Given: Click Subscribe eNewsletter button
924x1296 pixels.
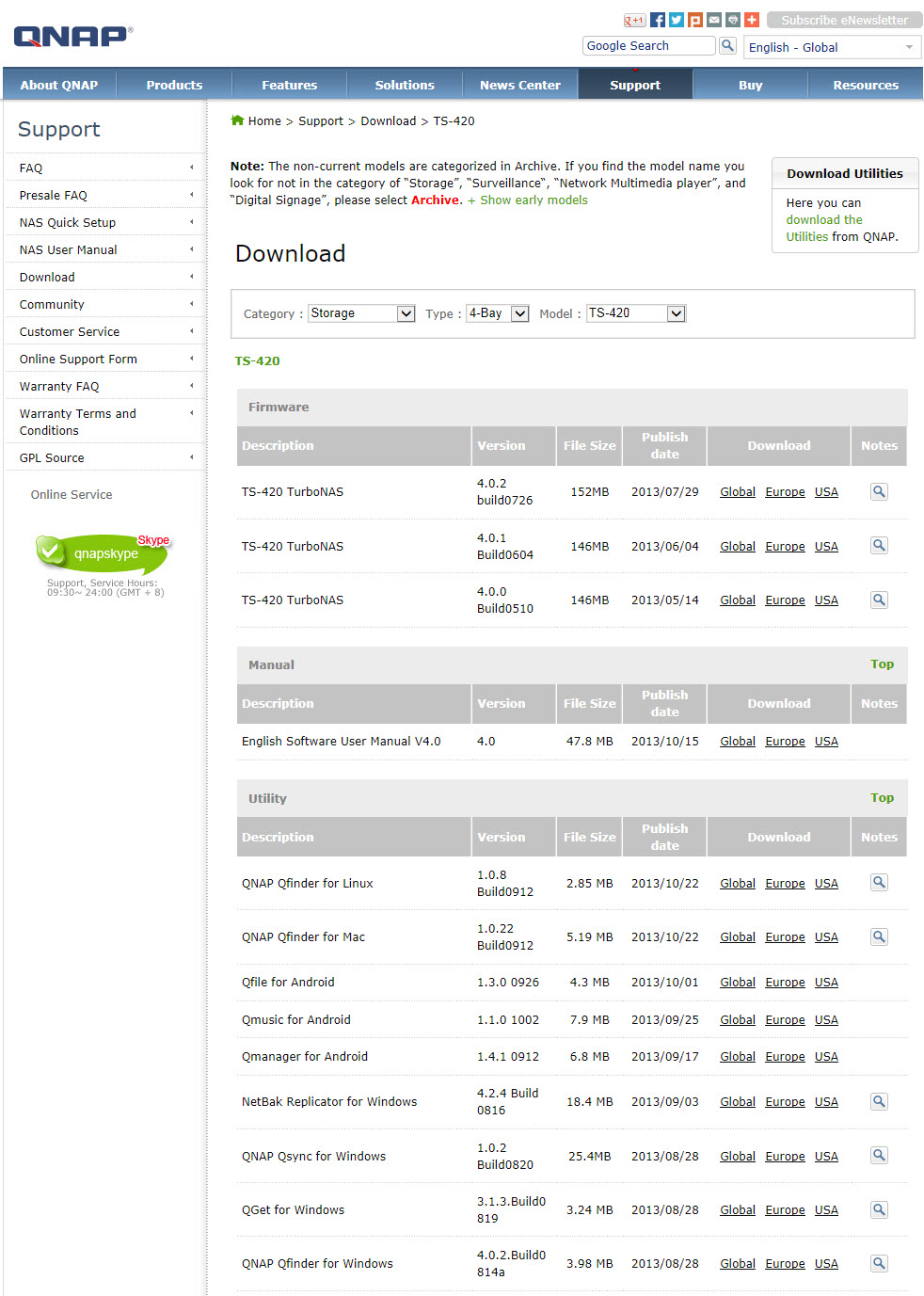Looking at the screenshot, I should pos(845,20).
